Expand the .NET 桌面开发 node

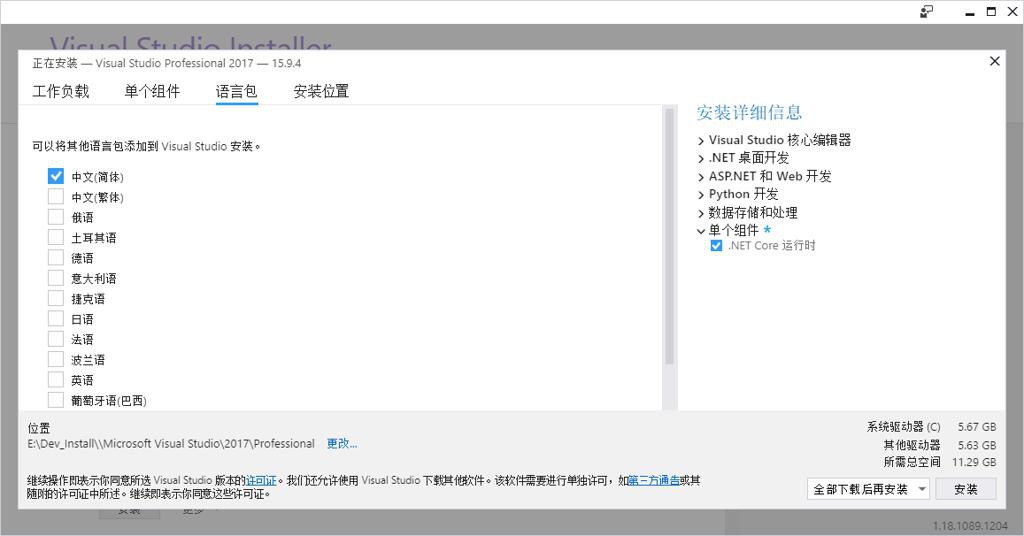click(x=701, y=159)
